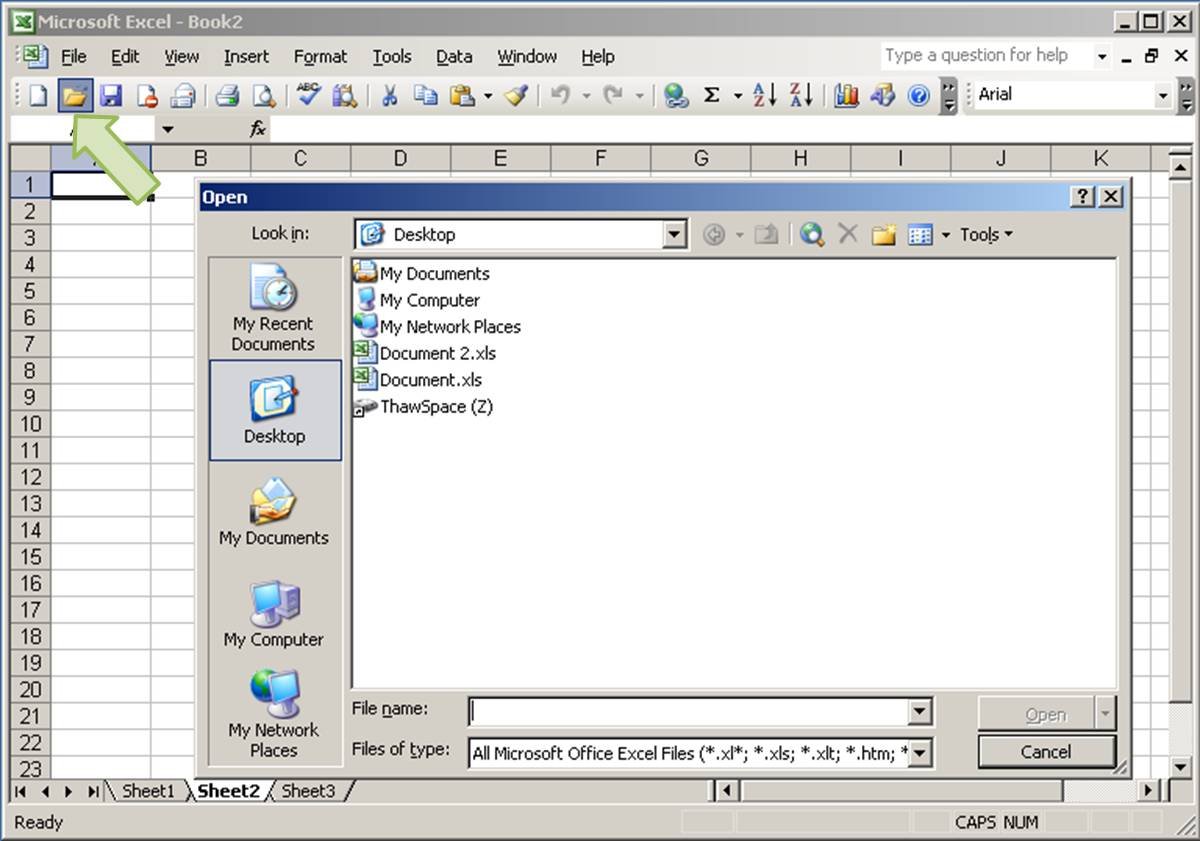Click the Search the Web icon in dialog
The width and height of the screenshot is (1200, 841).
(x=812, y=235)
